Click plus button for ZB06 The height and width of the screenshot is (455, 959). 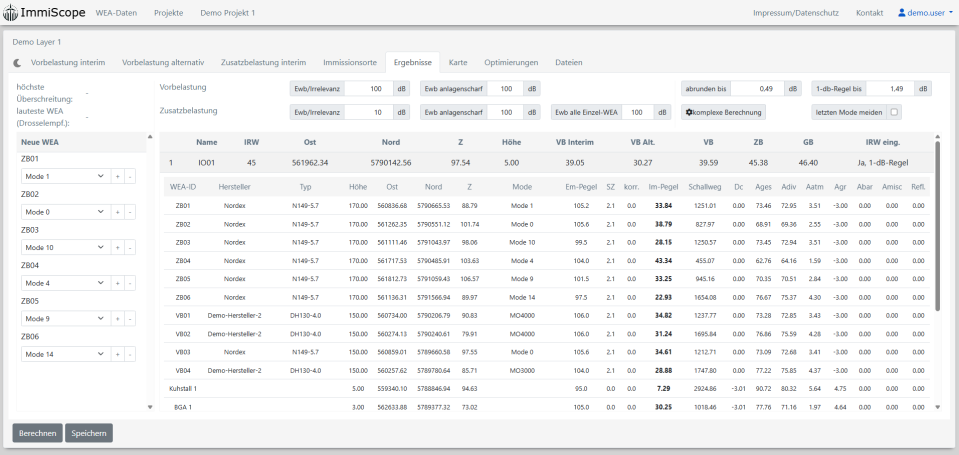click(118, 355)
